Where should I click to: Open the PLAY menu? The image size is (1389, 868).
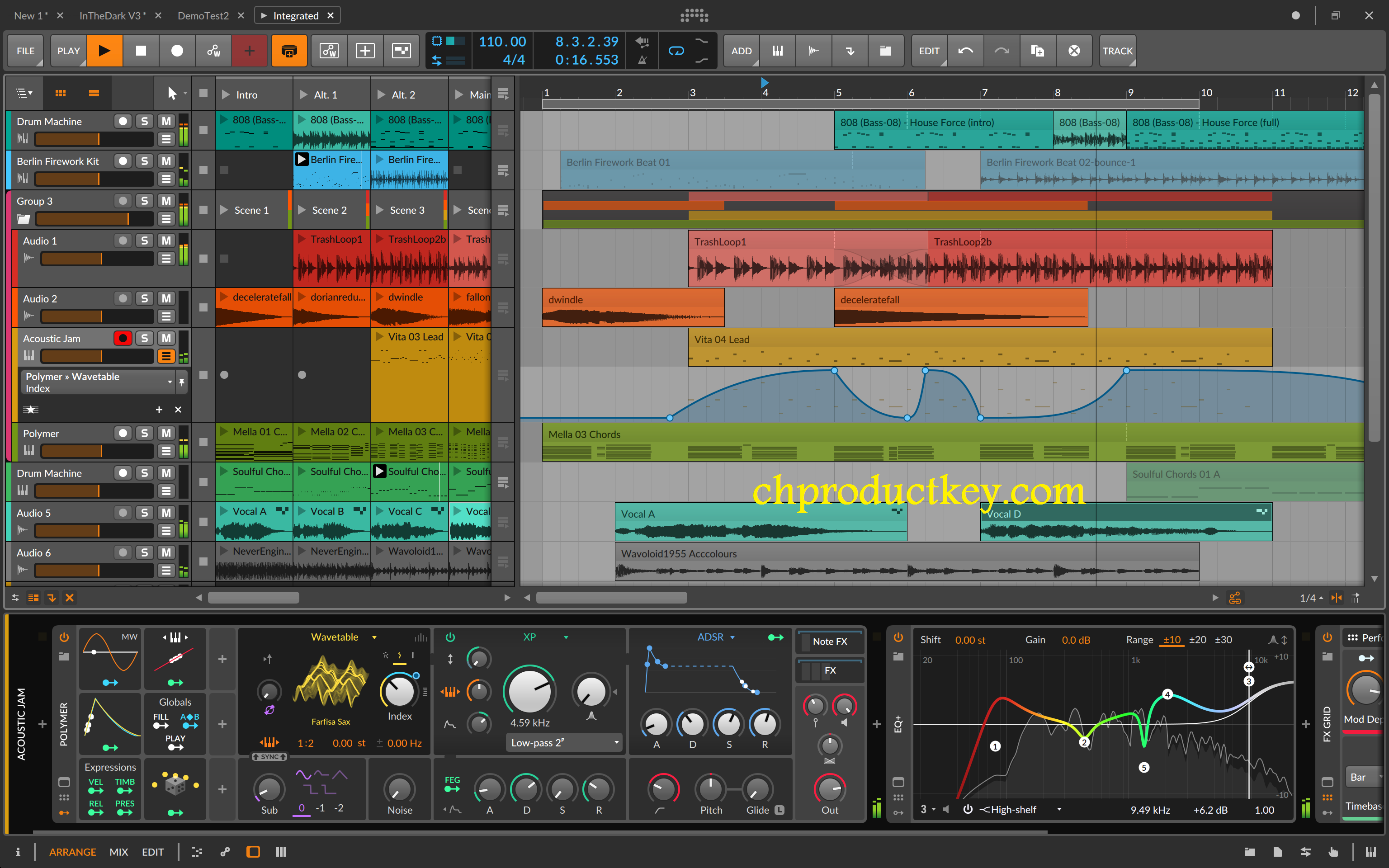[68, 51]
